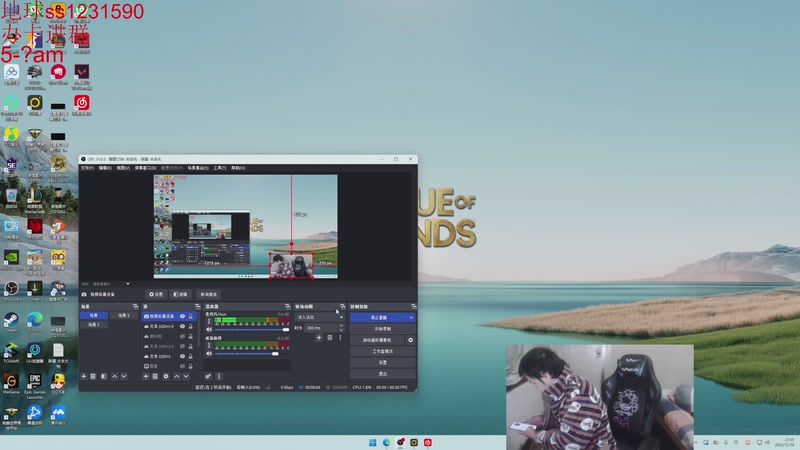Add a new scene in OBS

[84, 377]
